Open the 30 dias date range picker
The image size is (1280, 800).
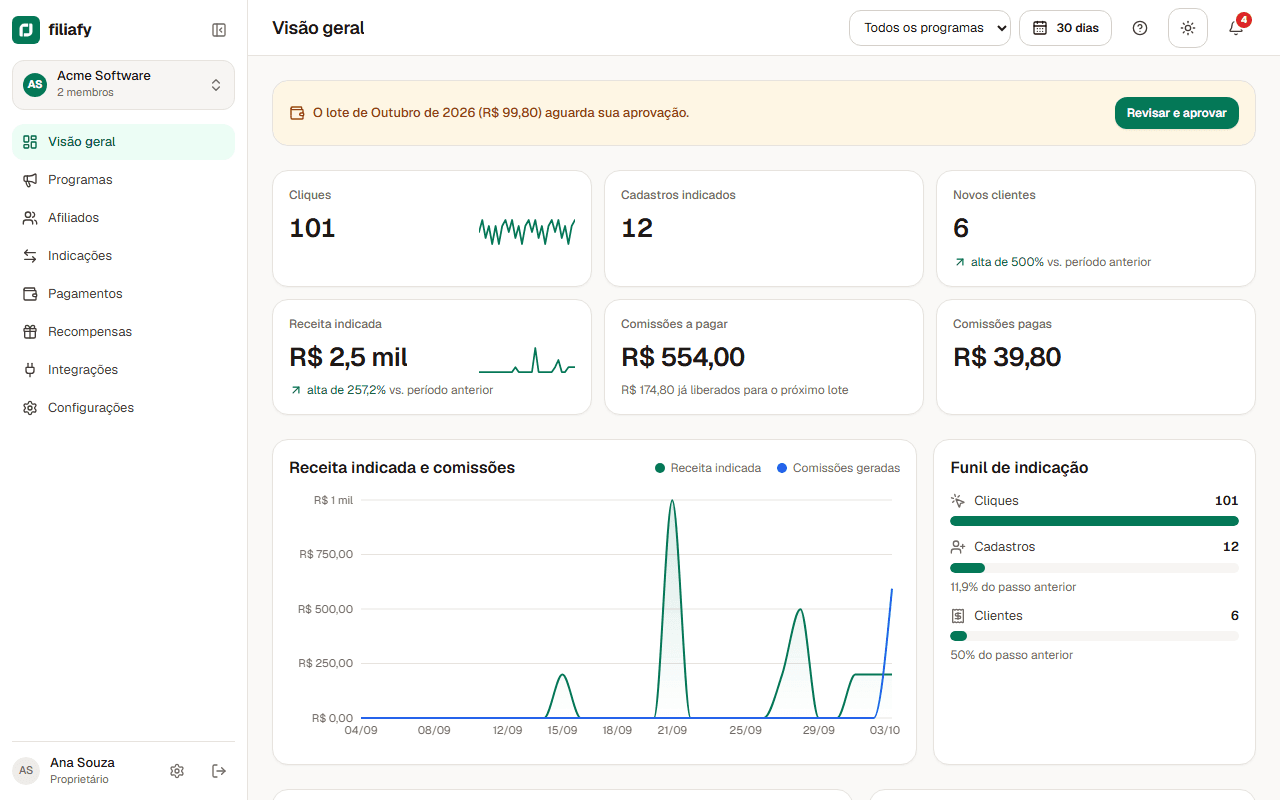(1065, 28)
